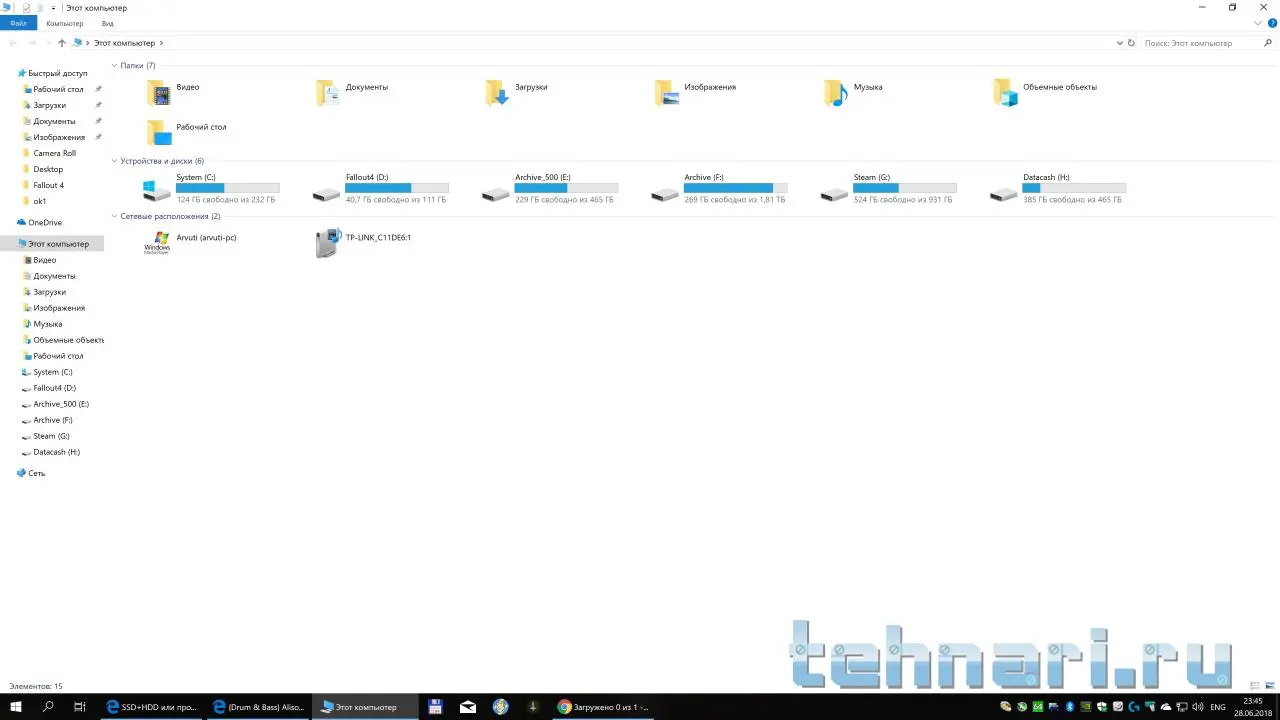Viewport: 1280px width, 720px height.
Task: Expand the ribbon with the chevron
Action: [1259, 23]
